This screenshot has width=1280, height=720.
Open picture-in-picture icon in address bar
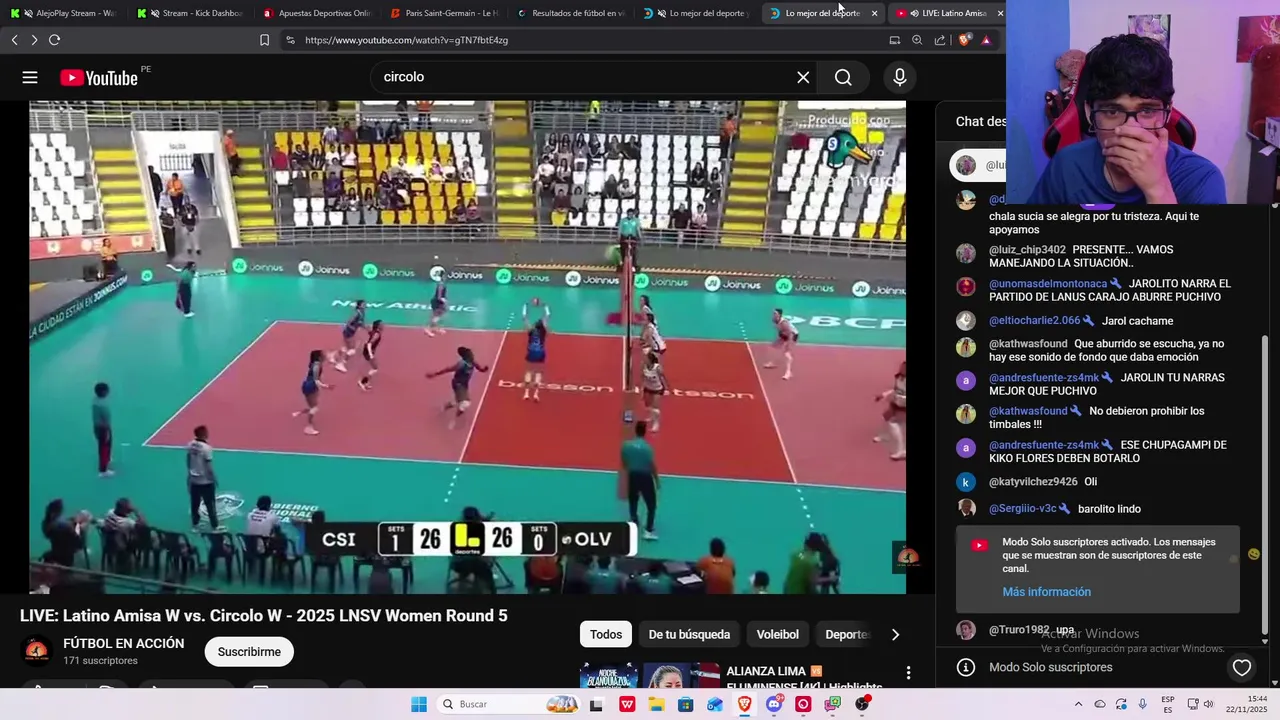coord(895,40)
